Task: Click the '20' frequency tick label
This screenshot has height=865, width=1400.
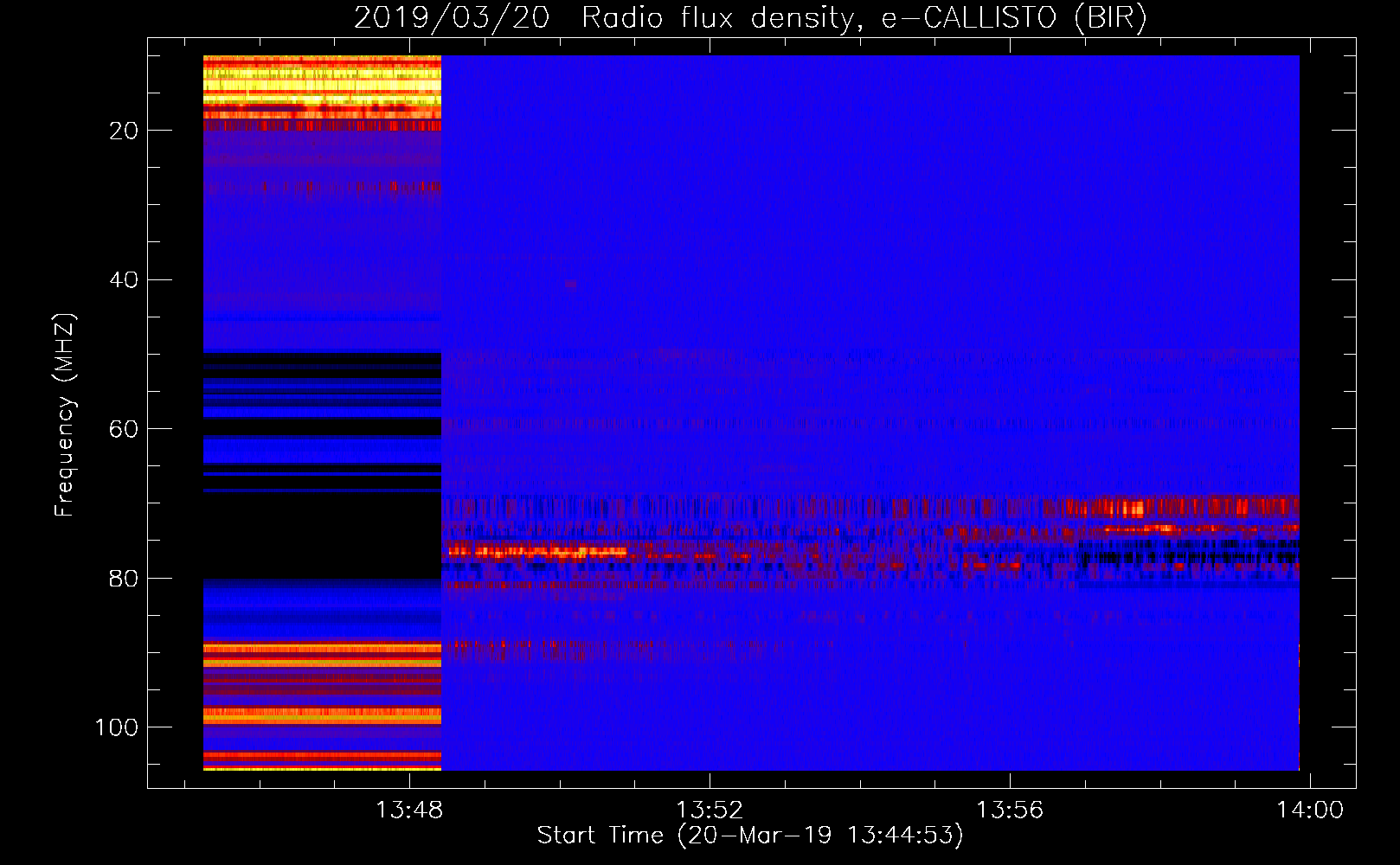Action: pyautogui.click(x=124, y=131)
